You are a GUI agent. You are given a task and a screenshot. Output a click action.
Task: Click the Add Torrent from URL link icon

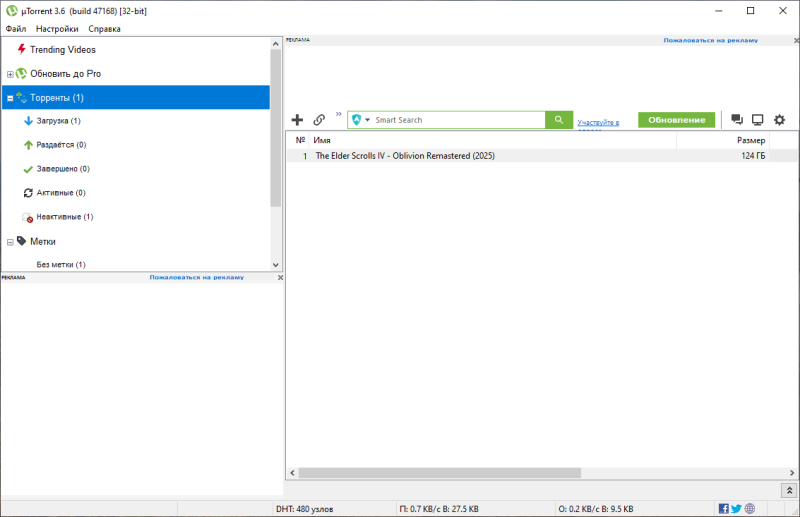(x=319, y=120)
